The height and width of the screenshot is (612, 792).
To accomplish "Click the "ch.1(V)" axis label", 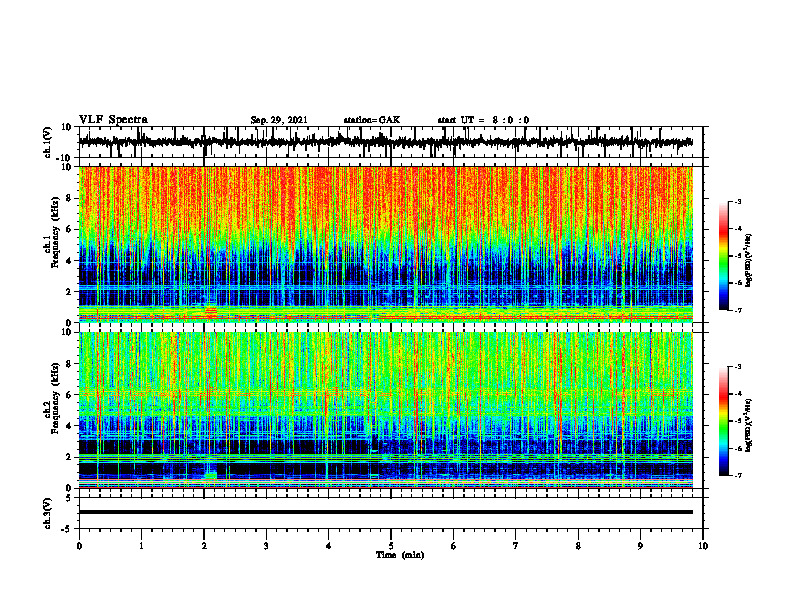I will (x=48, y=143).
